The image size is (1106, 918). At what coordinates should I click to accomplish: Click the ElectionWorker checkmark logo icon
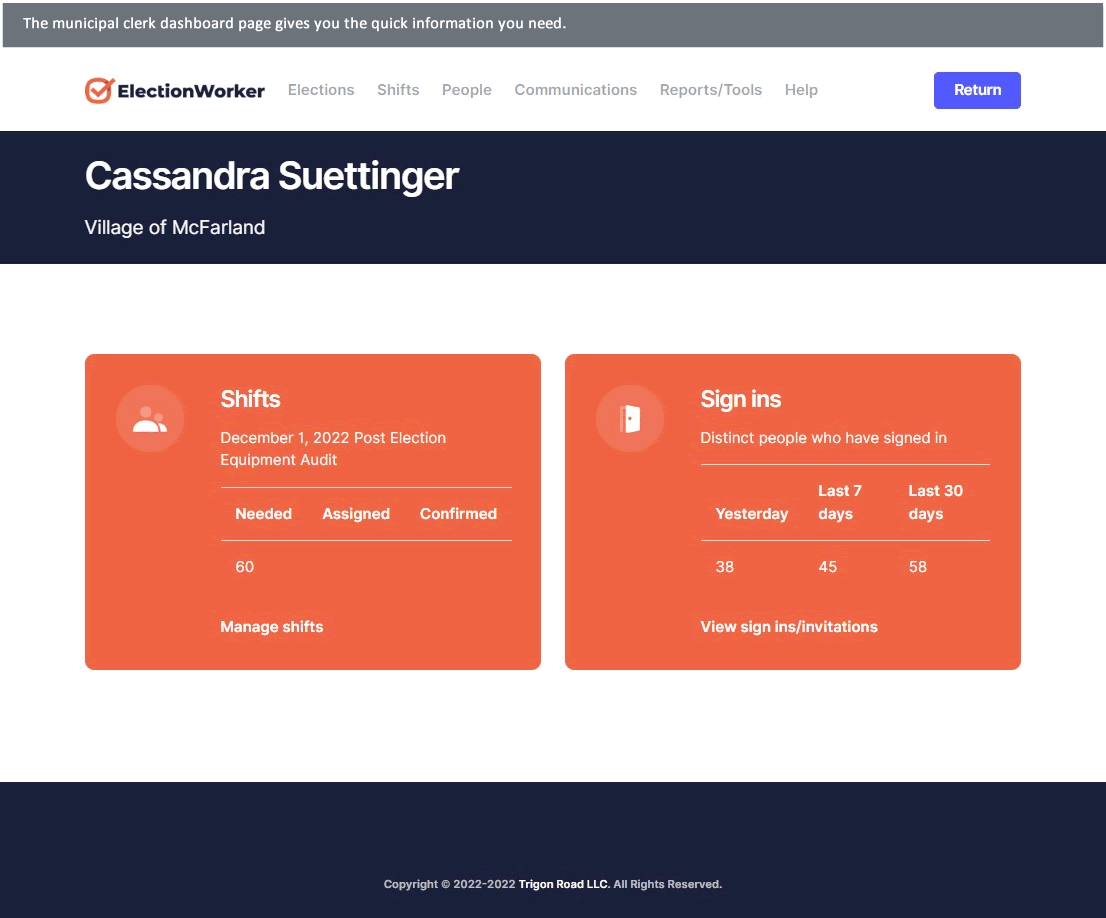(97, 90)
